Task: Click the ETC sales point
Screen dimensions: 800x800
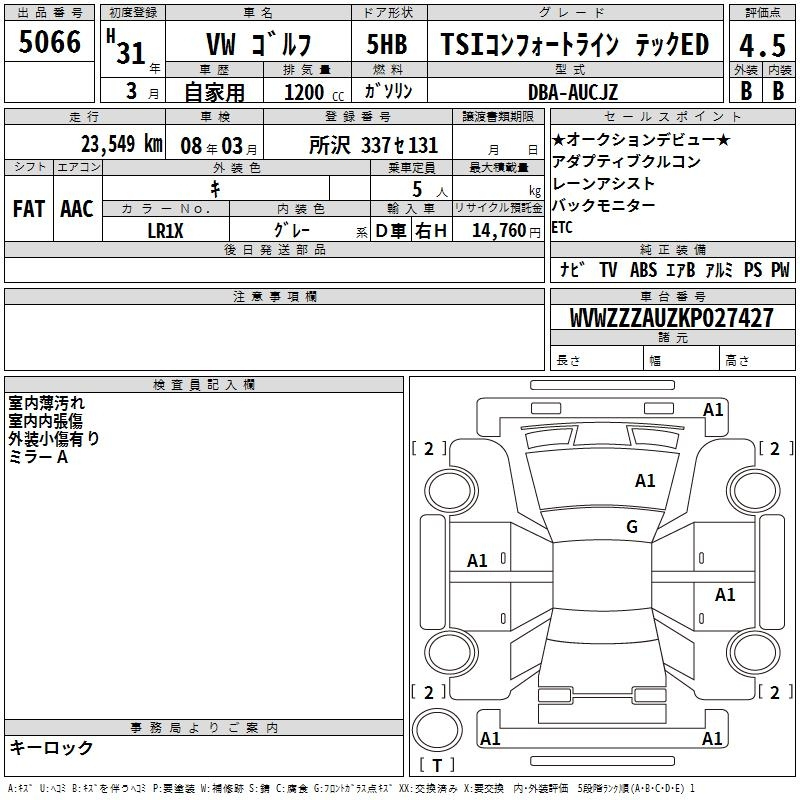Action: (562, 227)
